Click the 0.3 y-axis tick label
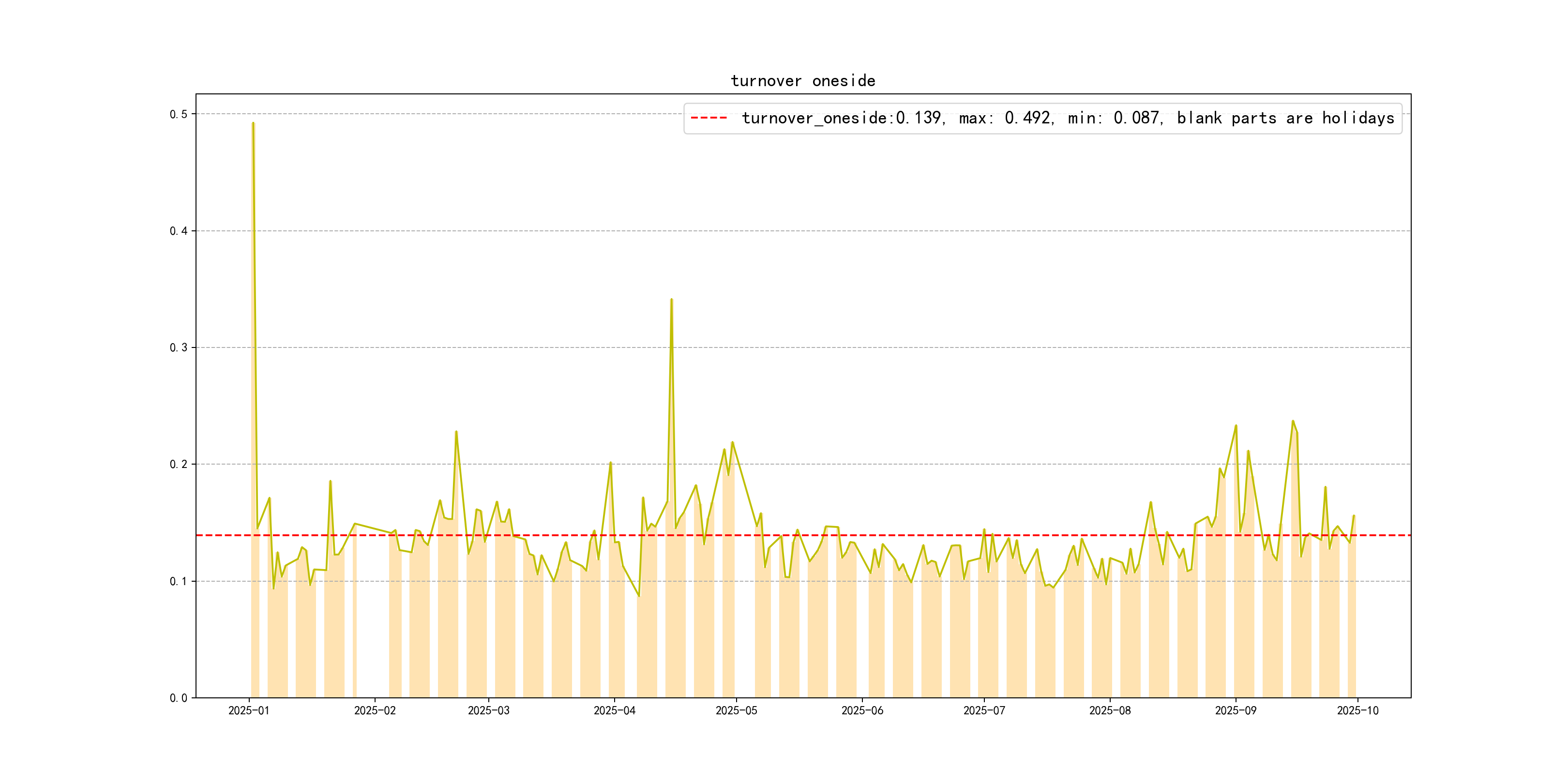Screen dimensions: 1568x784 (179, 347)
